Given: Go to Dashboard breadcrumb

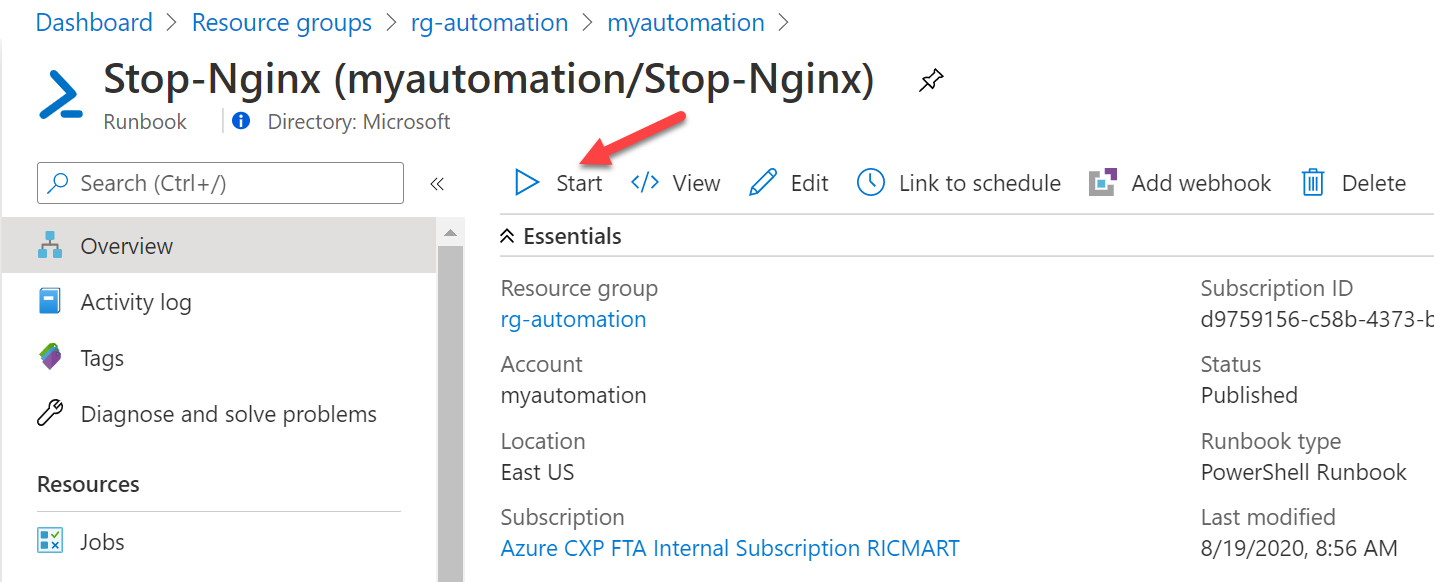Looking at the screenshot, I should point(94,22).
